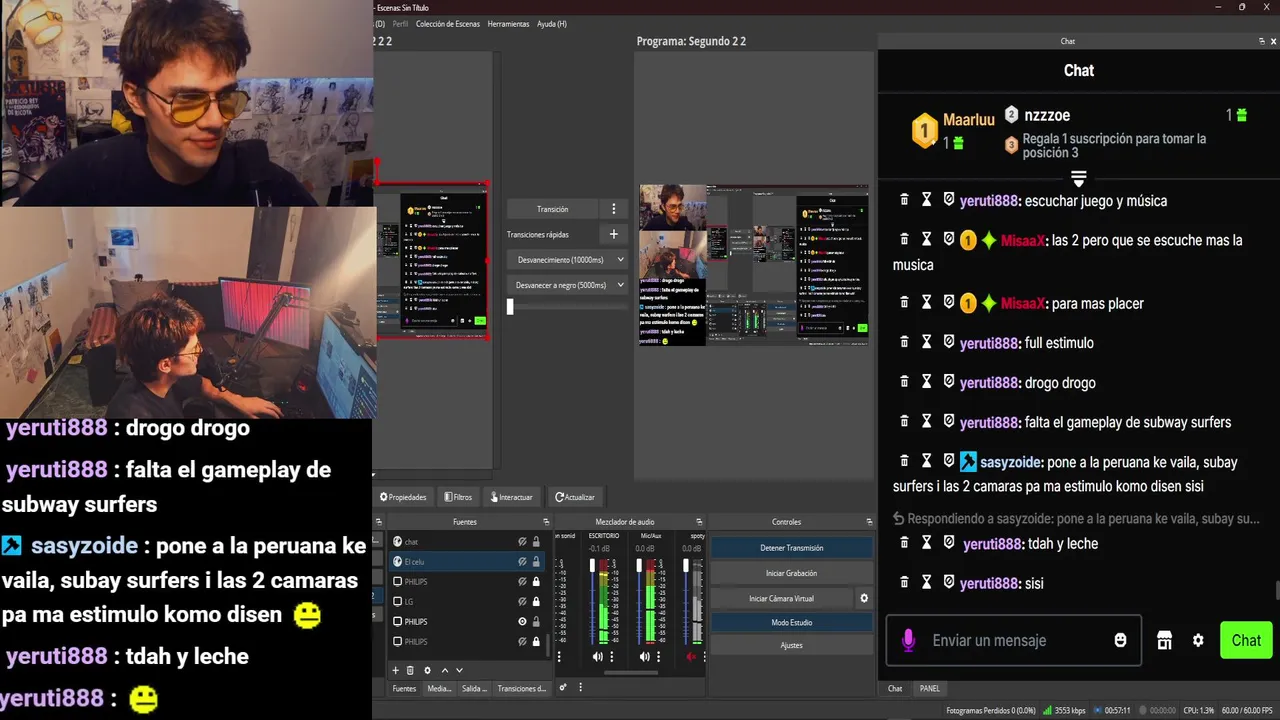Click the Mic/Aux volume fader

click(x=639, y=565)
